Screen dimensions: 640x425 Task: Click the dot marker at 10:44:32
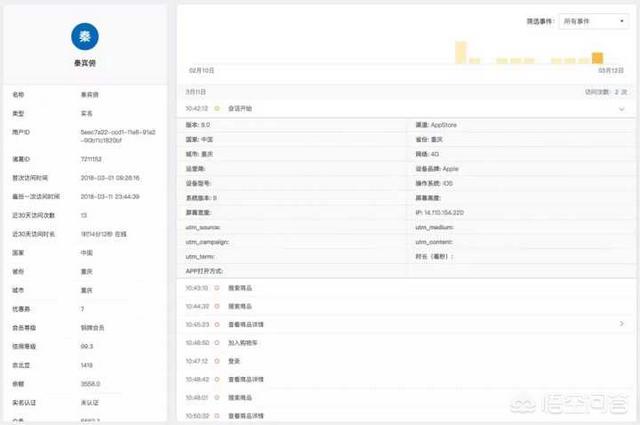[217, 306]
